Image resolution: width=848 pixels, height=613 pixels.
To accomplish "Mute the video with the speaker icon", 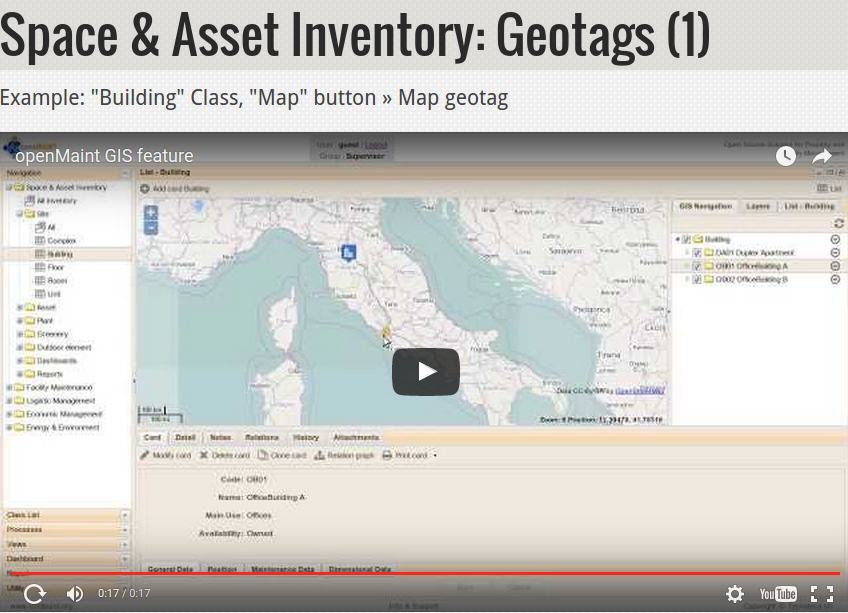I will click(x=75, y=594).
